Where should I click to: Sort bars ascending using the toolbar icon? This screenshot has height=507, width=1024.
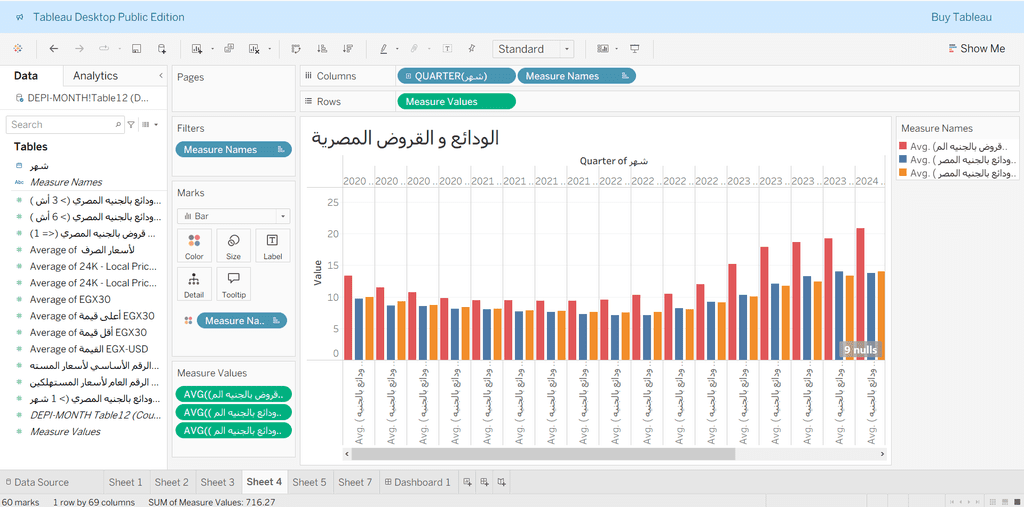(x=322, y=49)
